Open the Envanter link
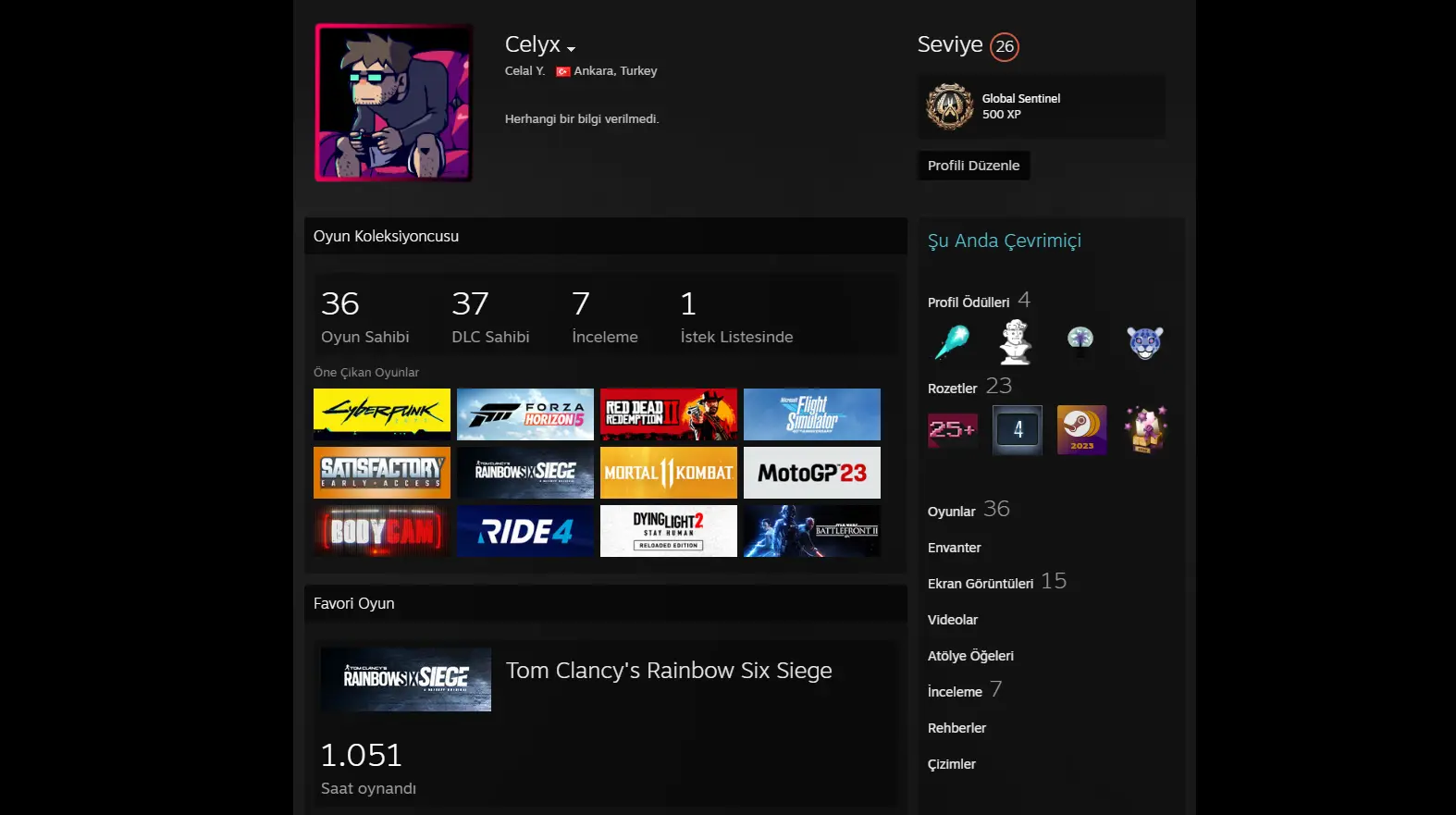 click(955, 548)
